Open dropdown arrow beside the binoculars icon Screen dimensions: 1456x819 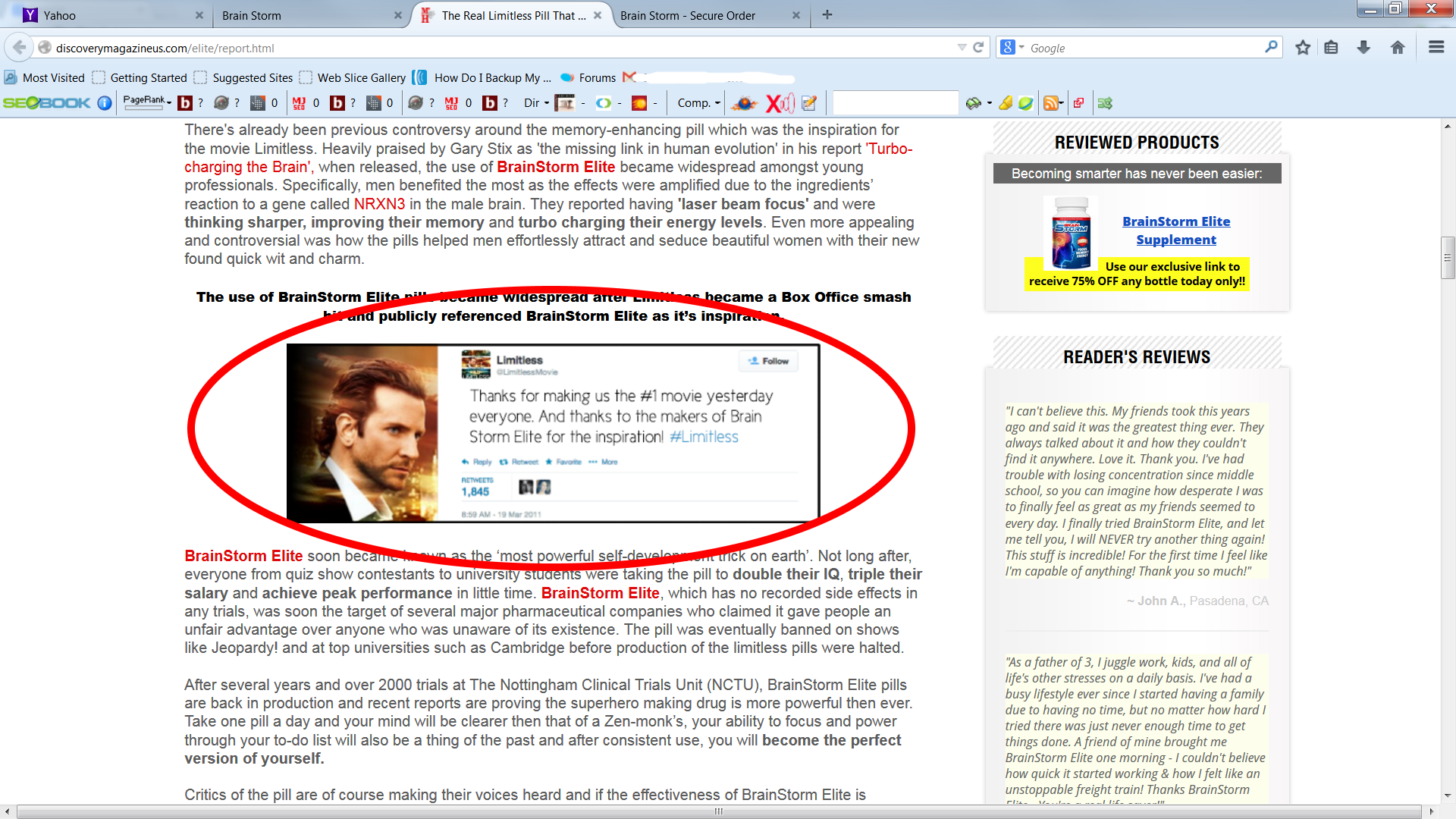(x=990, y=103)
